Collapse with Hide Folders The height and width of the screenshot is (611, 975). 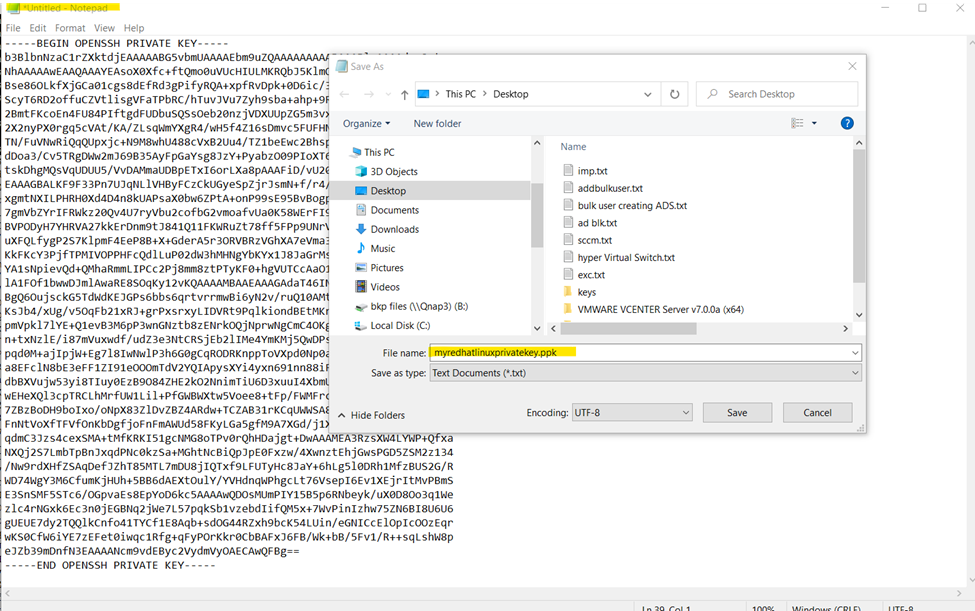click(x=370, y=415)
